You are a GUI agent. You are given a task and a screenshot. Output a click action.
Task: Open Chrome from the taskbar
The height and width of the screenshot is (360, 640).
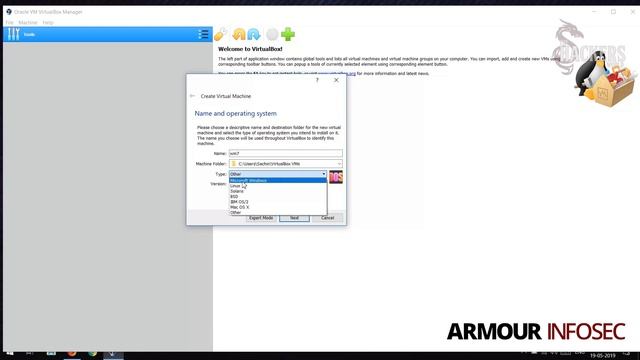pos(93,353)
